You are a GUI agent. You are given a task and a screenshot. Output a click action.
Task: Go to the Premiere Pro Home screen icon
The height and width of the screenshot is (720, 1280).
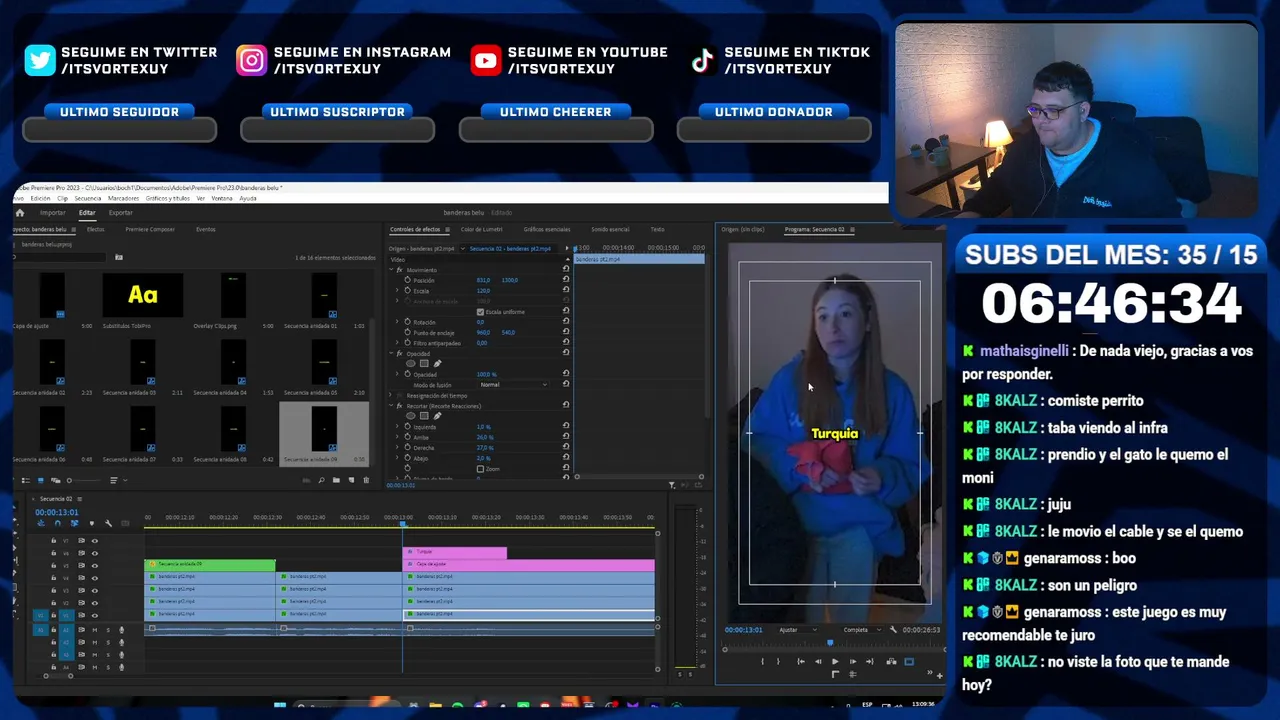point(19,213)
